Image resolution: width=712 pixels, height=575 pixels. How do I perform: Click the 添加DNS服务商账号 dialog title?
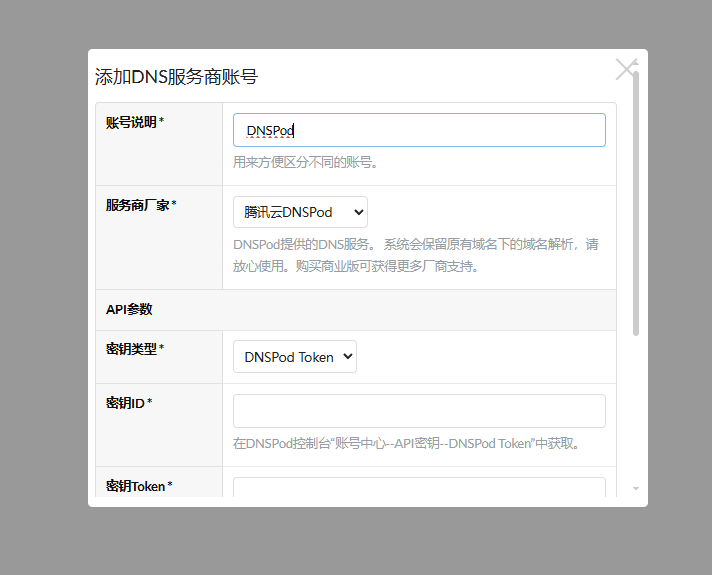(176, 77)
